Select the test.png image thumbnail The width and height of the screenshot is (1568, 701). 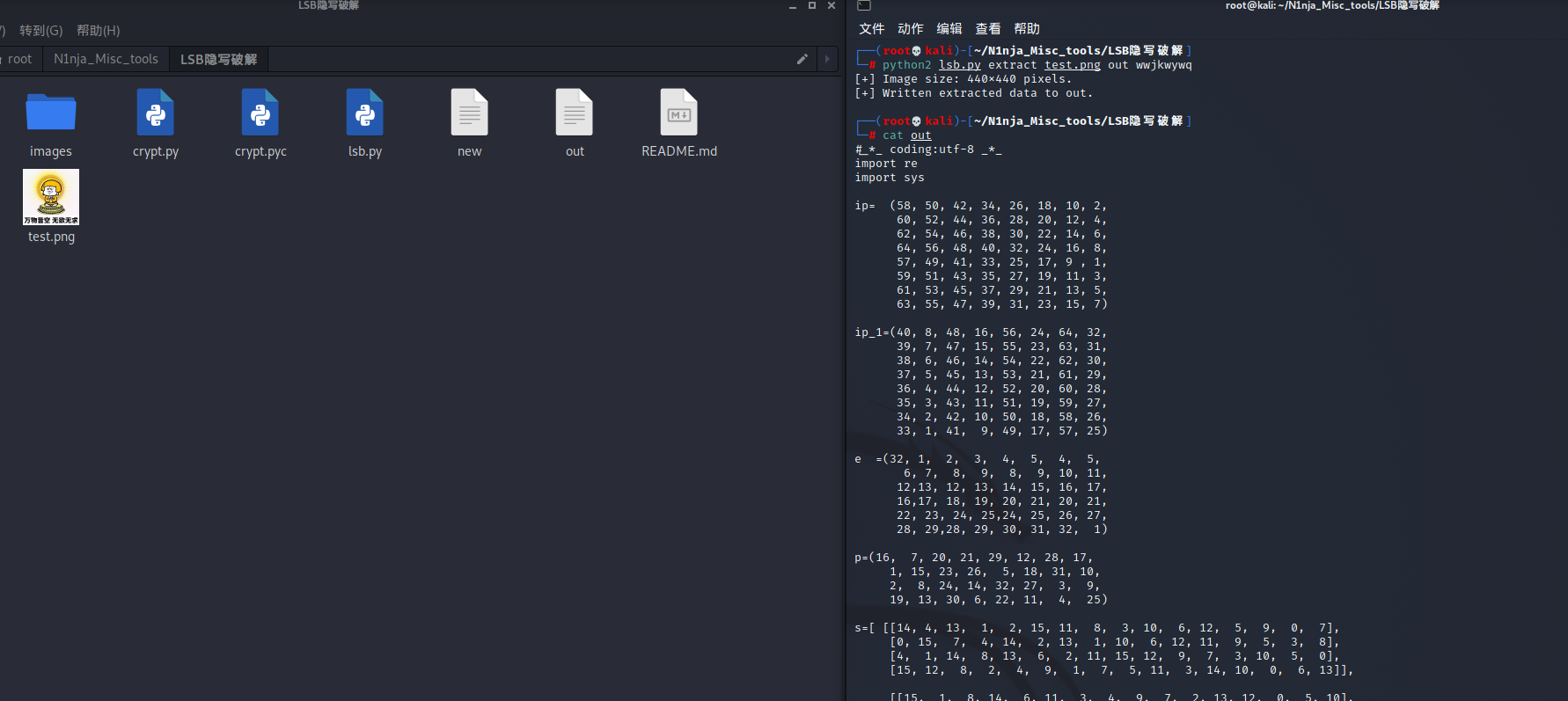tap(51, 197)
